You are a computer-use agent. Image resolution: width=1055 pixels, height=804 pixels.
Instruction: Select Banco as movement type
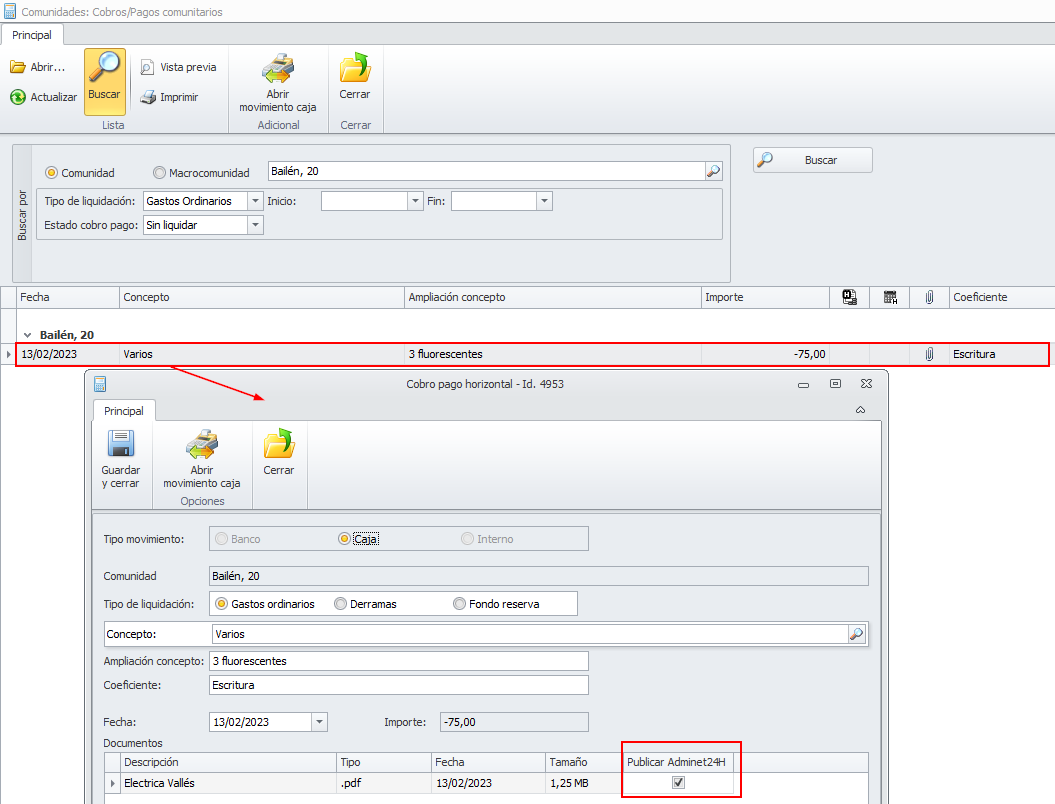(221, 539)
